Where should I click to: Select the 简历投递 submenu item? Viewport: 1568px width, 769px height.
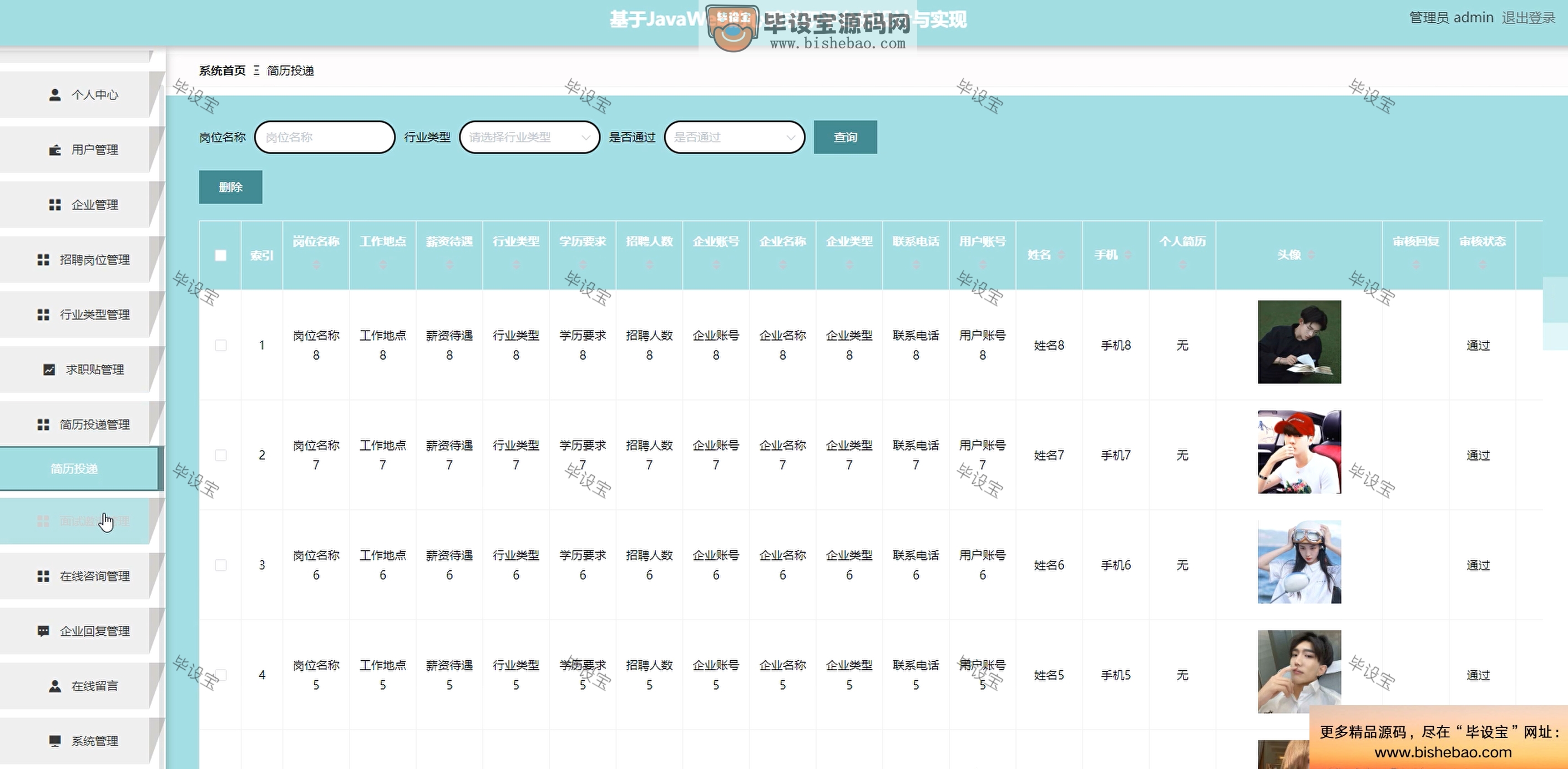(81, 468)
